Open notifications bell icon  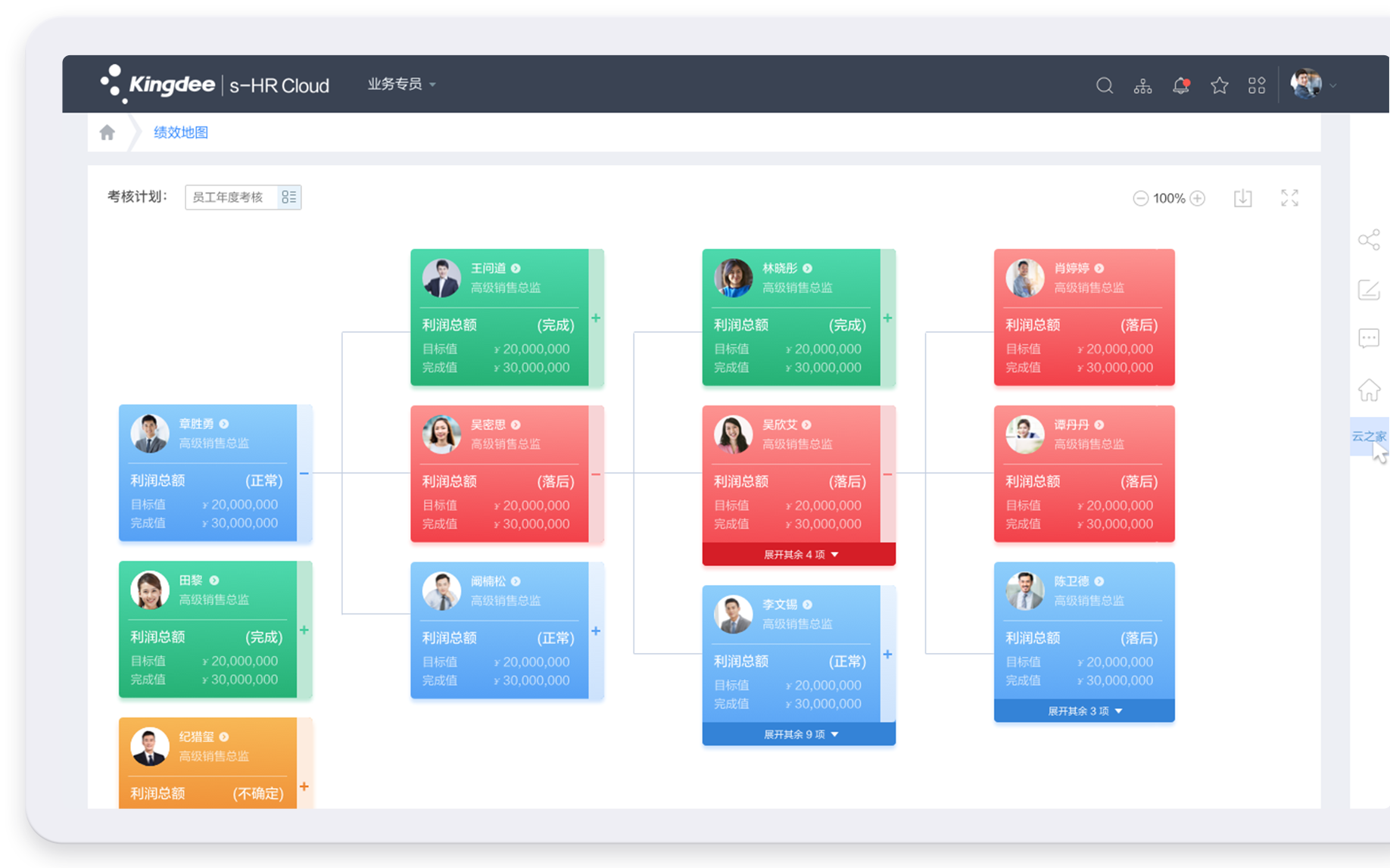coord(1180,86)
